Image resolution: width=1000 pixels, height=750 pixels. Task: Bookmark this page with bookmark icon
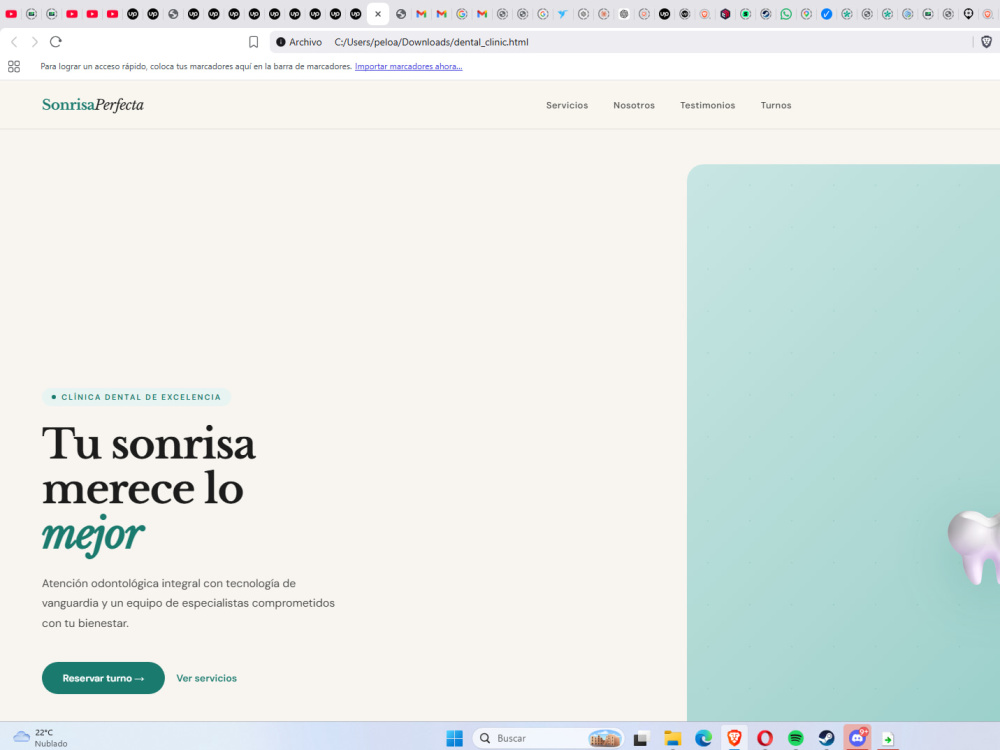pyautogui.click(x=253, y=42)
